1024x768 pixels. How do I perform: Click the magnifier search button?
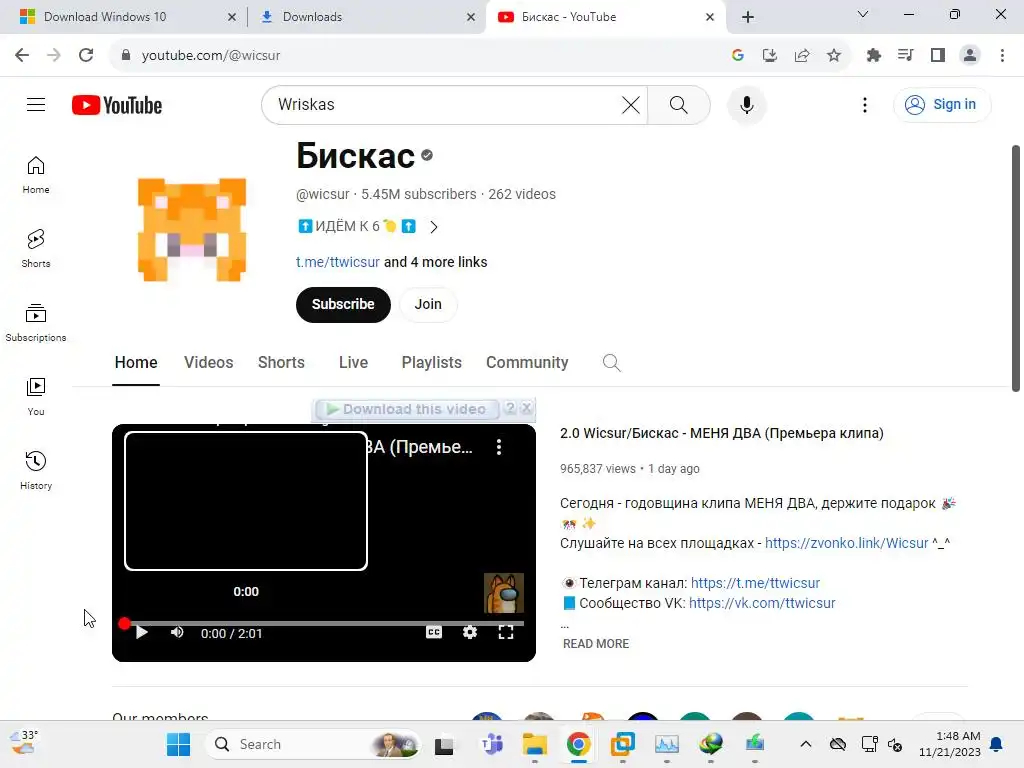click(679, 104)
